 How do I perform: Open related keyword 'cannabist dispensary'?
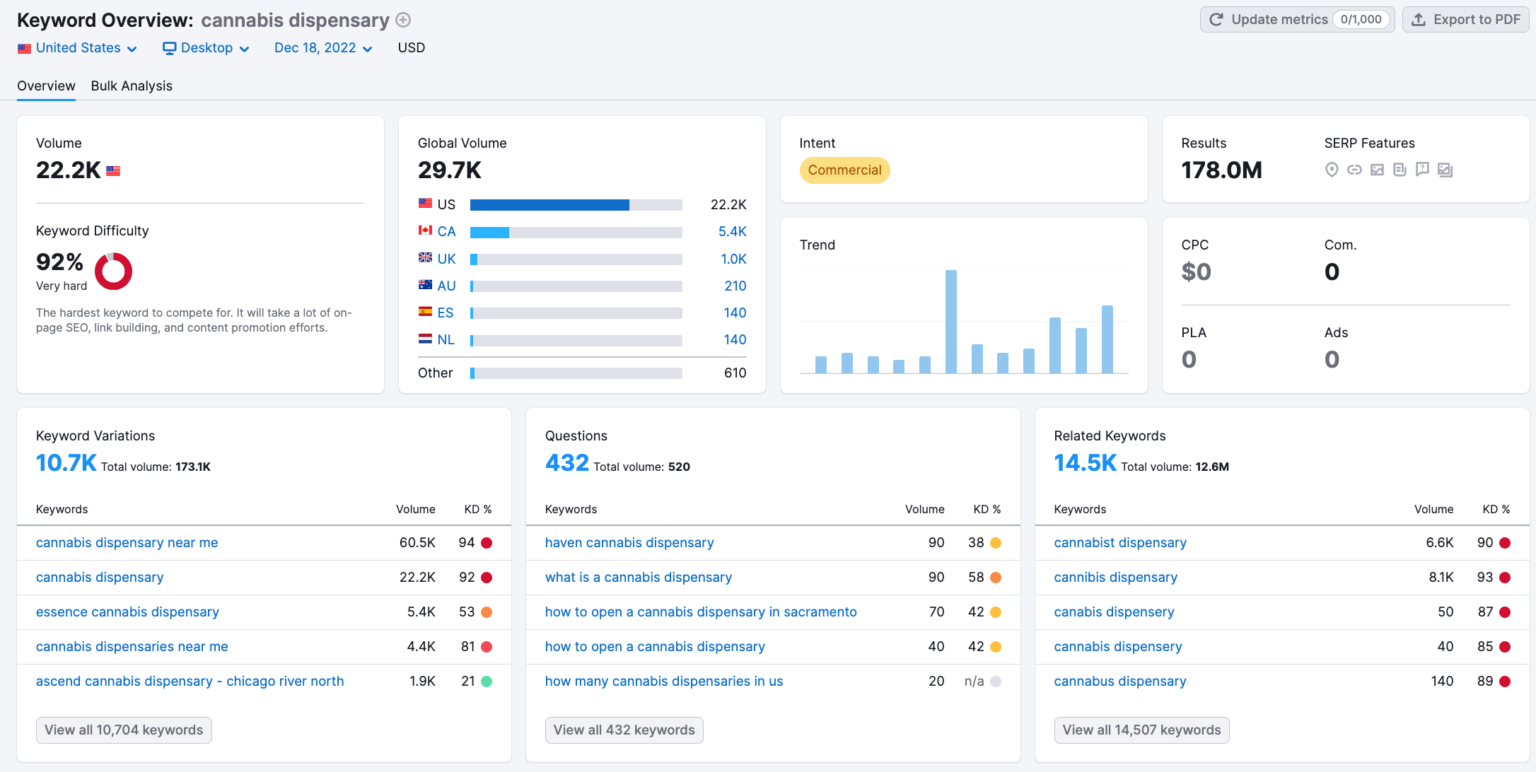point(1120,543)
